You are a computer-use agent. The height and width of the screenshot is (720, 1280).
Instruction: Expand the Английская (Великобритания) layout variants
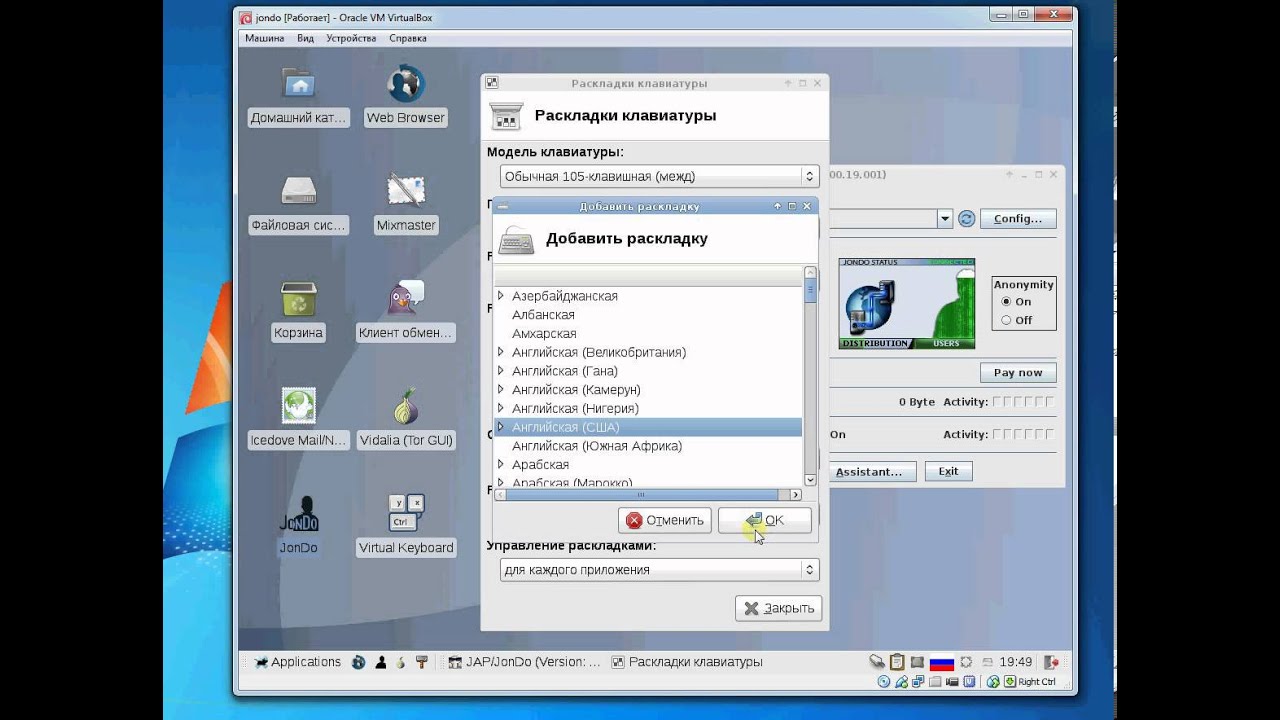coord(501,352)
